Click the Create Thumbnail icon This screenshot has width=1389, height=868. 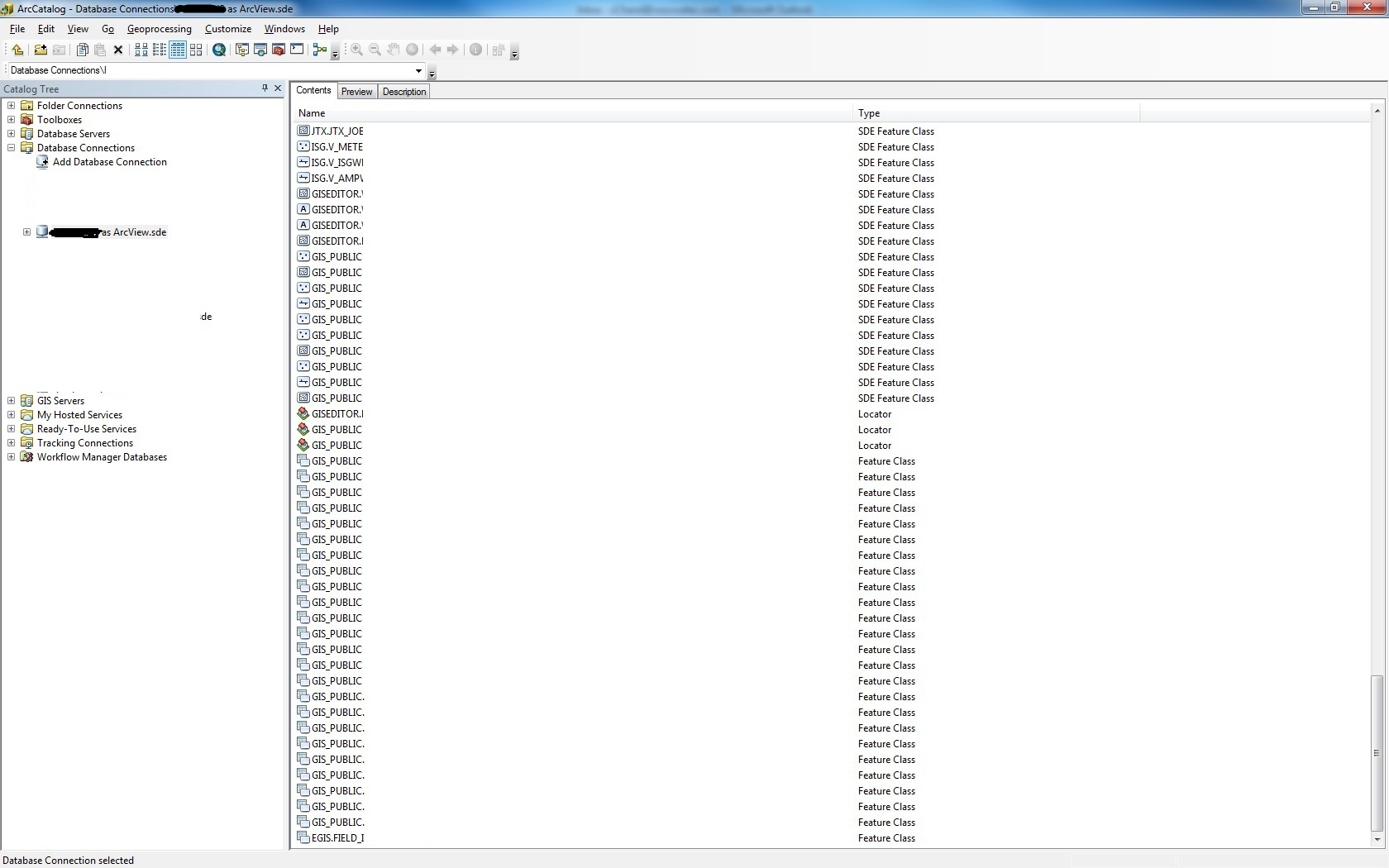[498, 50]
